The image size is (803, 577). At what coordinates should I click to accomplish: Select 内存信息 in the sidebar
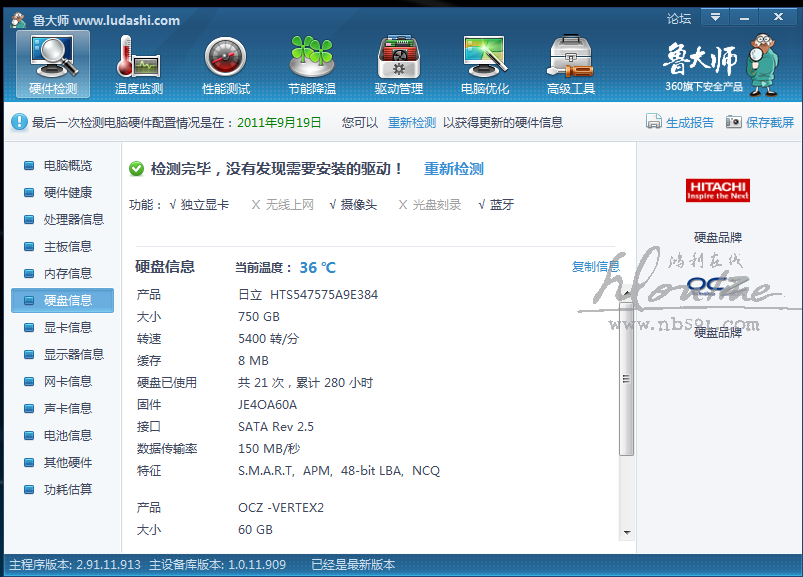pos(67,273)
